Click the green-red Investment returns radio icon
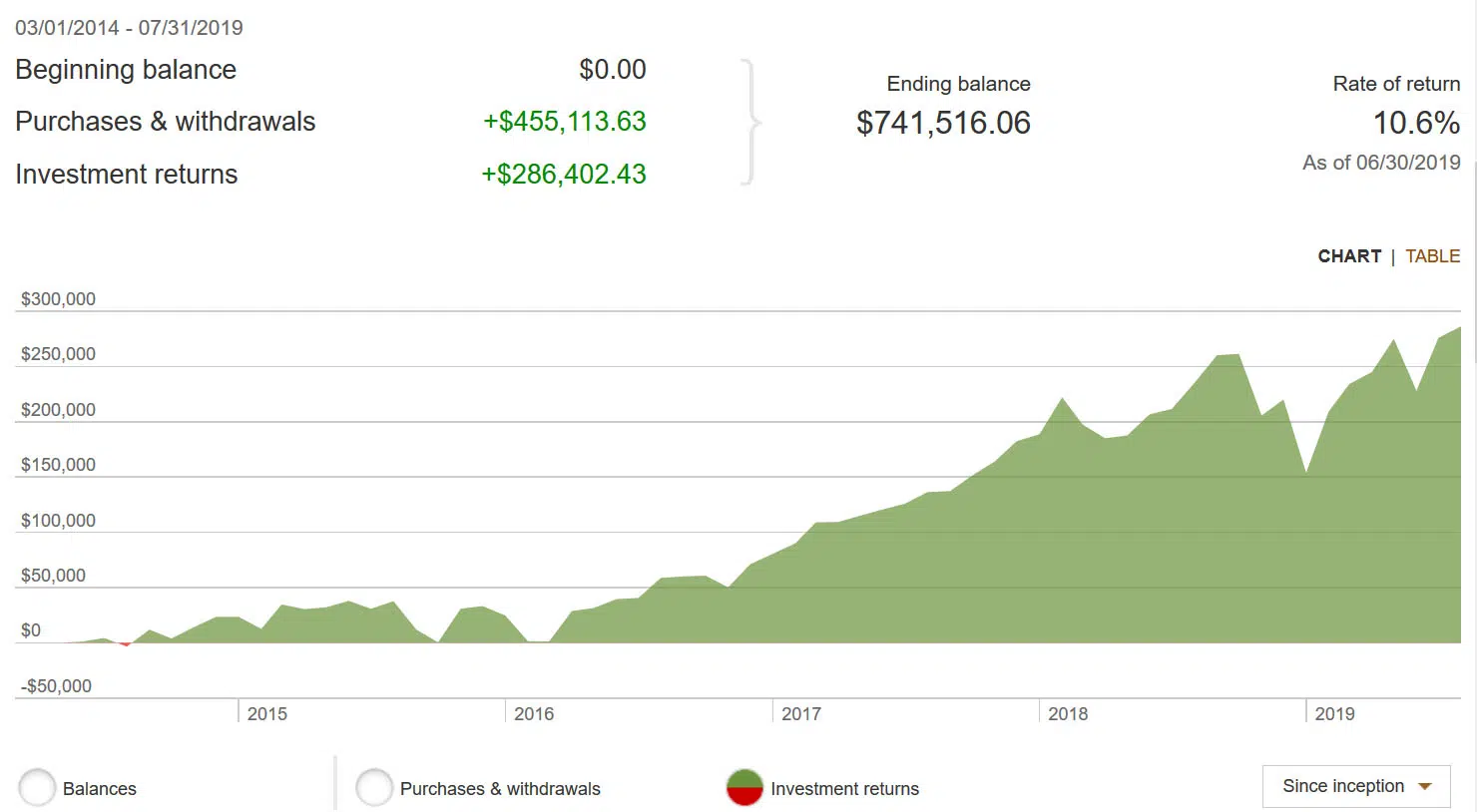1477x812 pixels. (744, 788)
